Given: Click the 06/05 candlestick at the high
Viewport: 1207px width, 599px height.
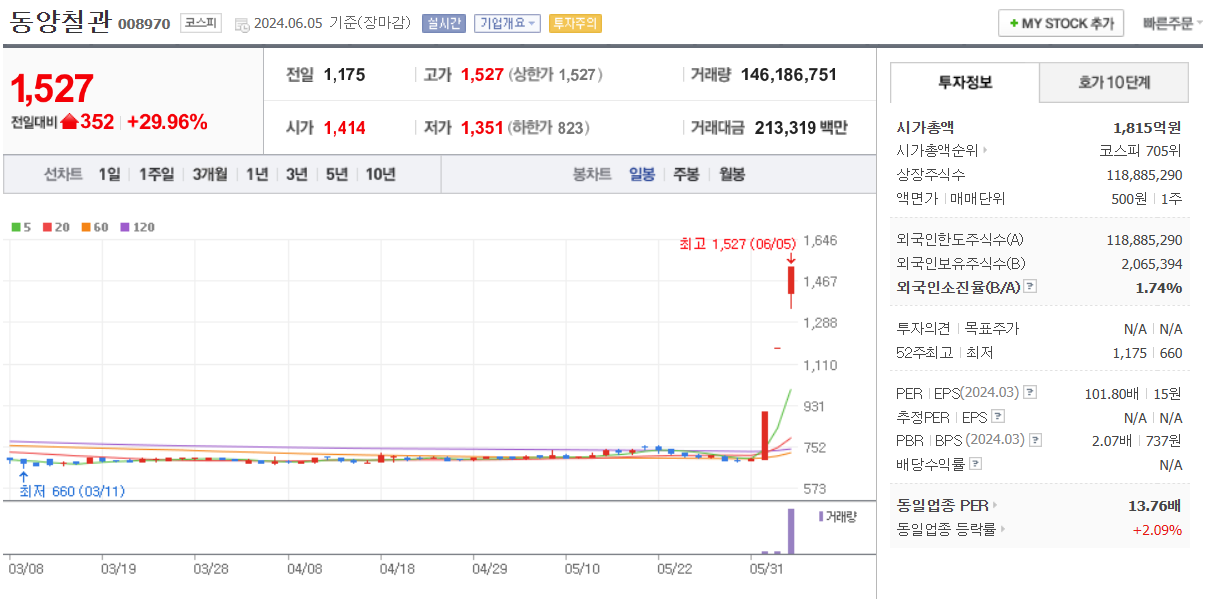Looking at the screenshot, I should 790,281.
